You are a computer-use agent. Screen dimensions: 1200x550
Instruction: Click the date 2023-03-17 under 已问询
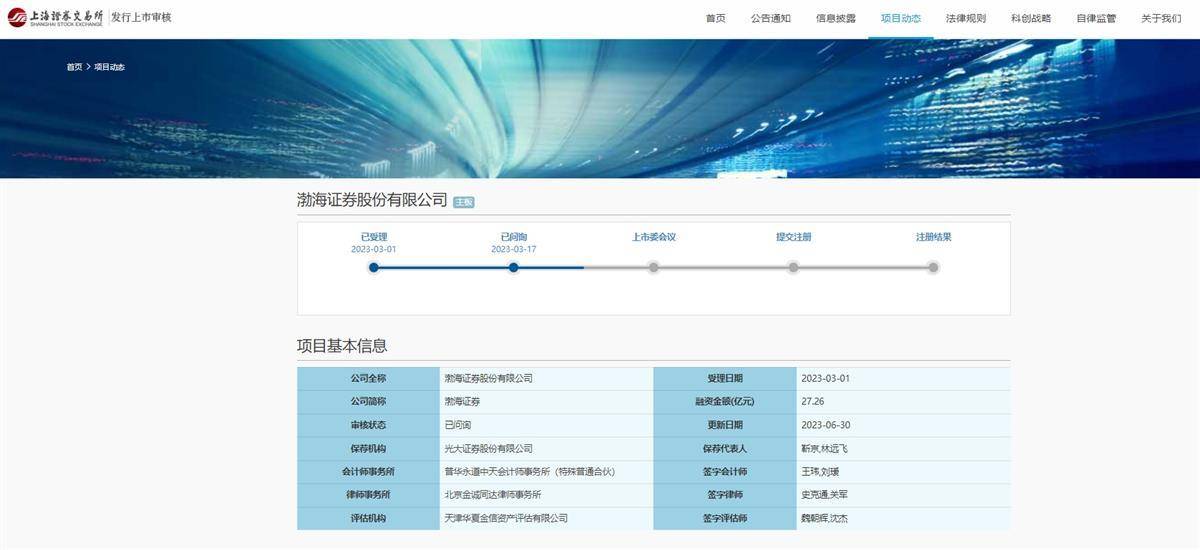click(x=513, y=249)
